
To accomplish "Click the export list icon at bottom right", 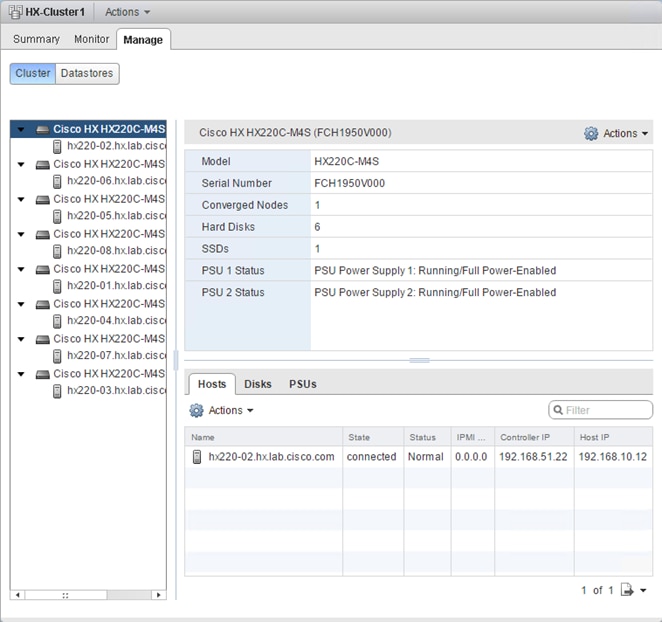I will 627,589.
